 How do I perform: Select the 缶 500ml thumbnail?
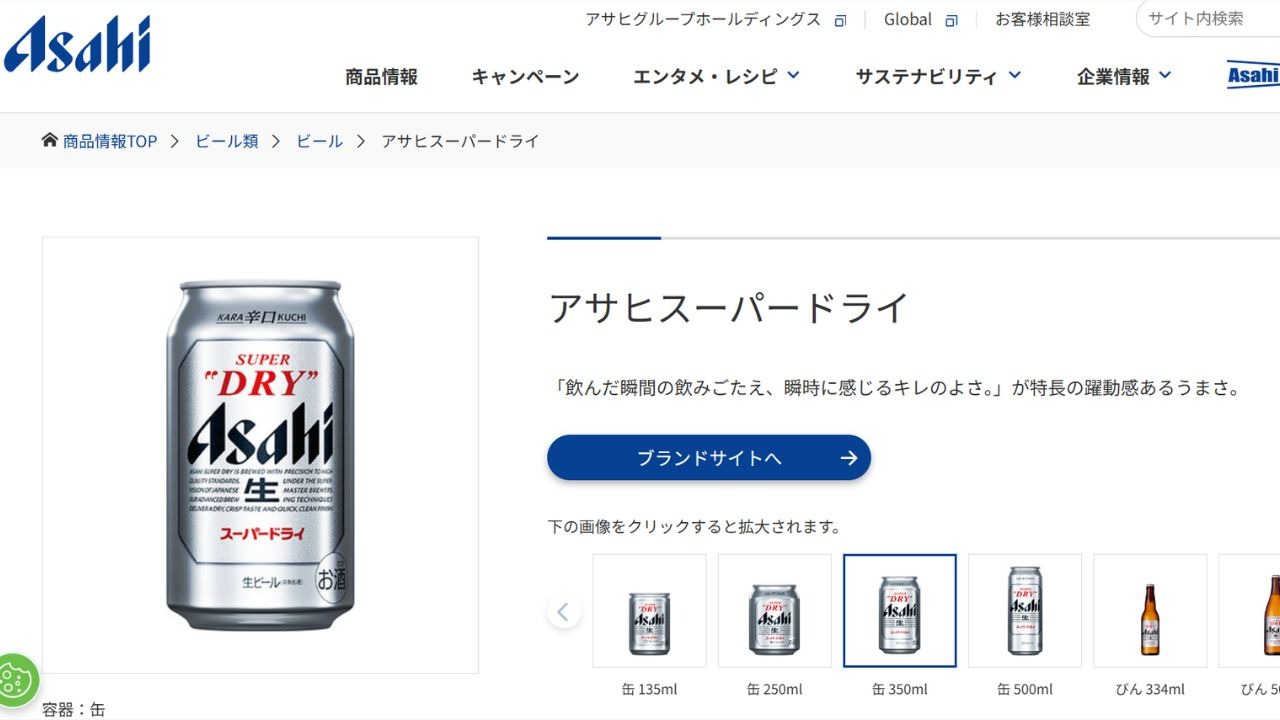(x=1024, y=611)
